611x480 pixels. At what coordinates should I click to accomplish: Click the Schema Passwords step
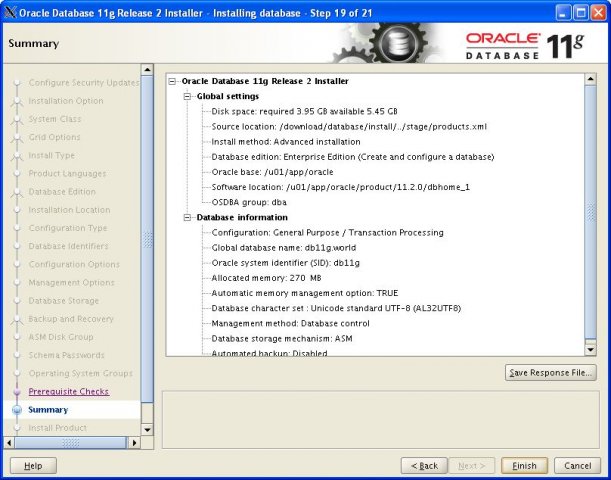click(x=66, y=355)
